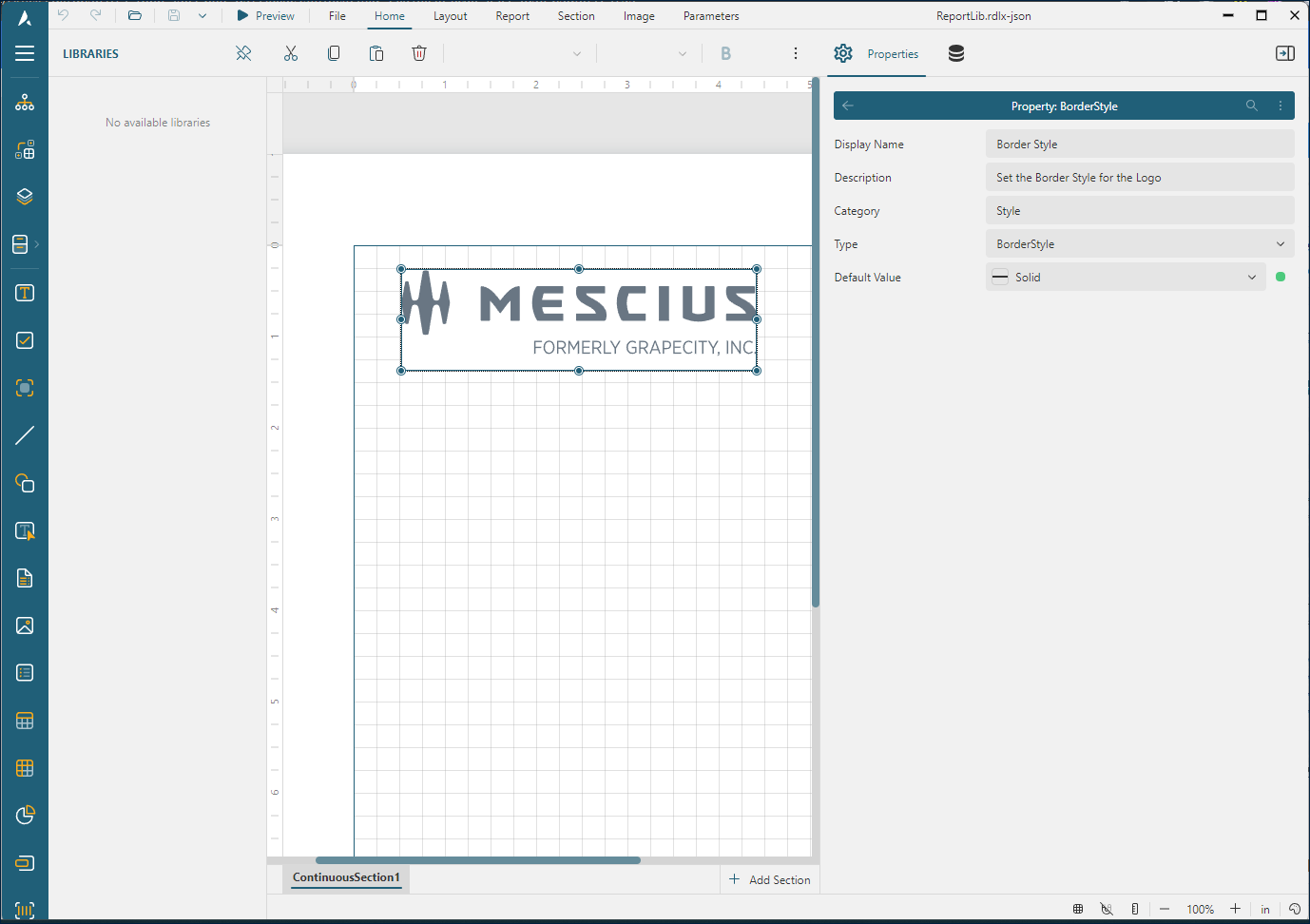This screenshot has width=1310, height=924.
Task: Select the Input Field text tool
Action: tap(25, 530)
